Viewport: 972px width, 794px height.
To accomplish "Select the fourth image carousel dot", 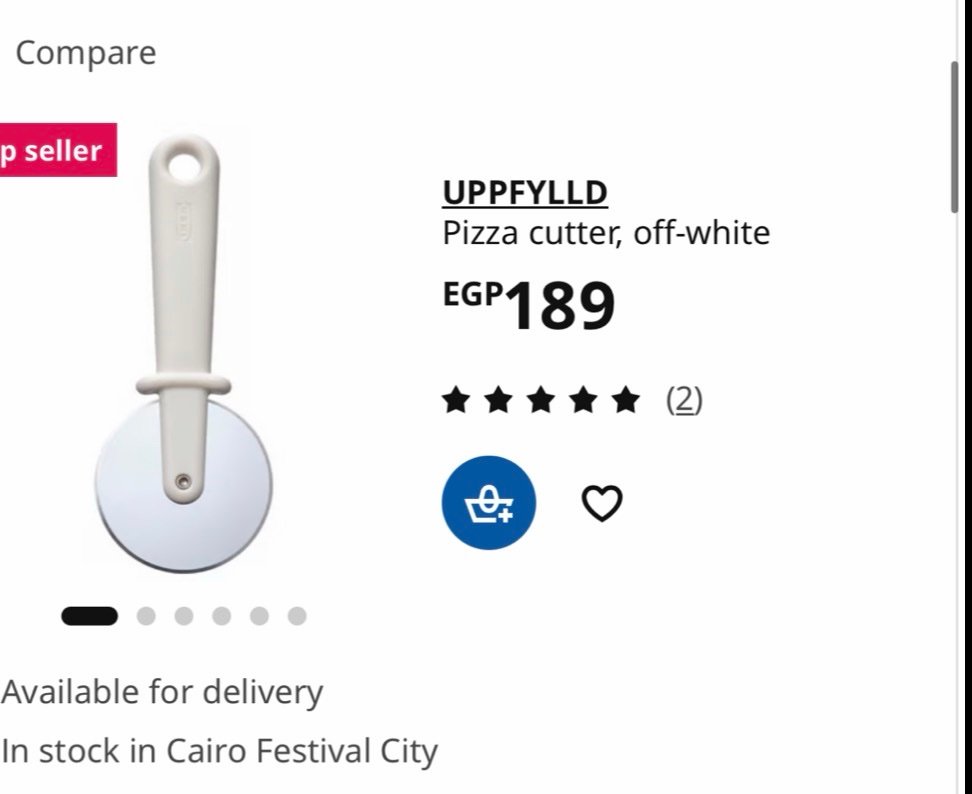I will click(x=221, y=616).
